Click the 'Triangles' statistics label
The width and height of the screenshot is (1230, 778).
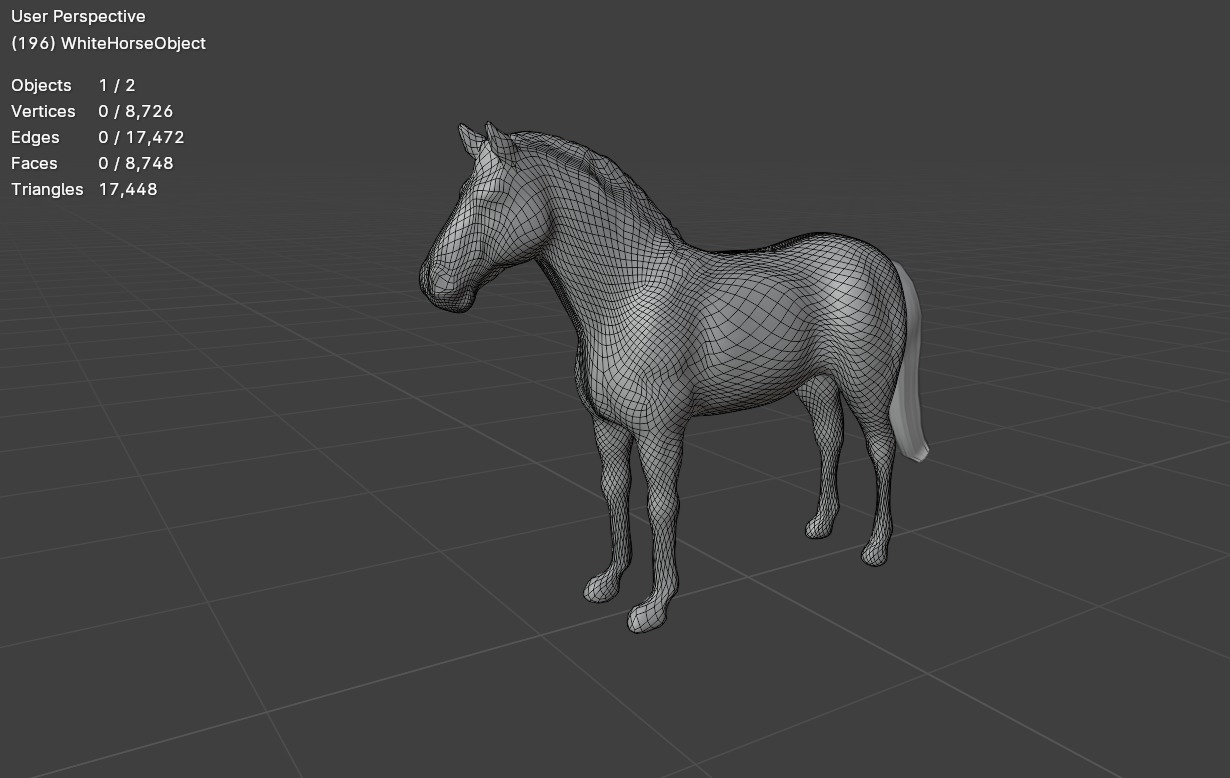point(47,189)
